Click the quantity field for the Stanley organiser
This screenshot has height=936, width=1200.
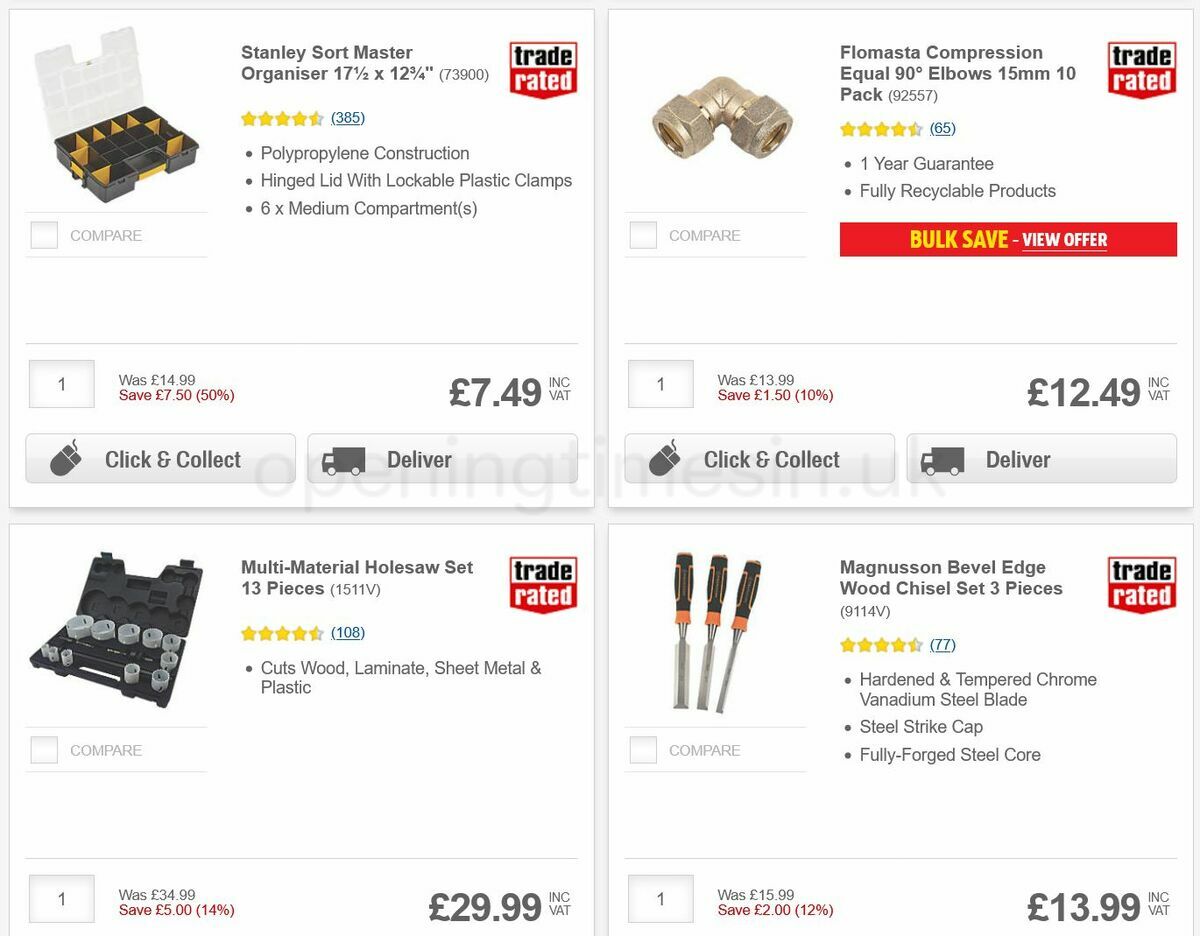pos(61,383)
